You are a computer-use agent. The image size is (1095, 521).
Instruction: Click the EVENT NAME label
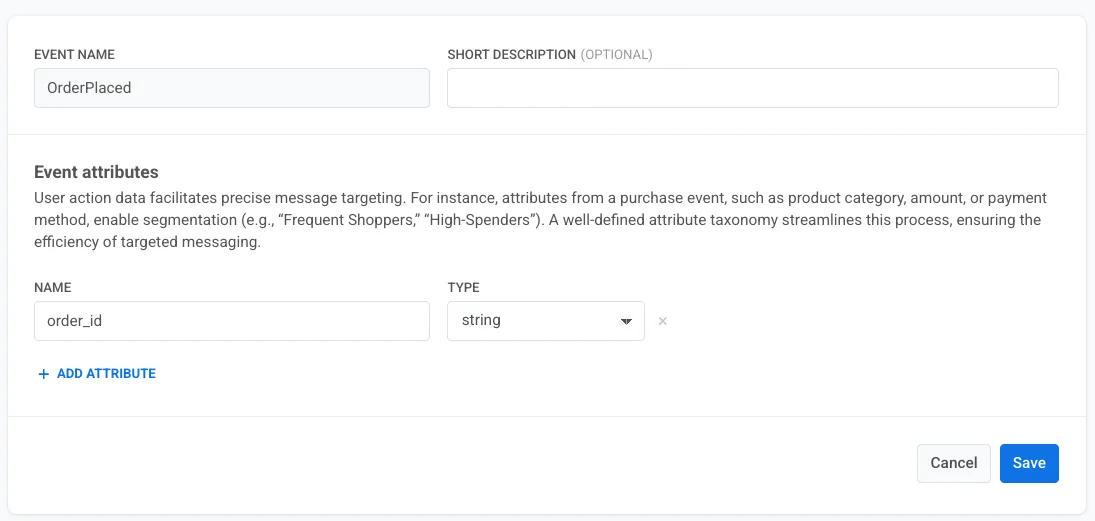[74, 55]
